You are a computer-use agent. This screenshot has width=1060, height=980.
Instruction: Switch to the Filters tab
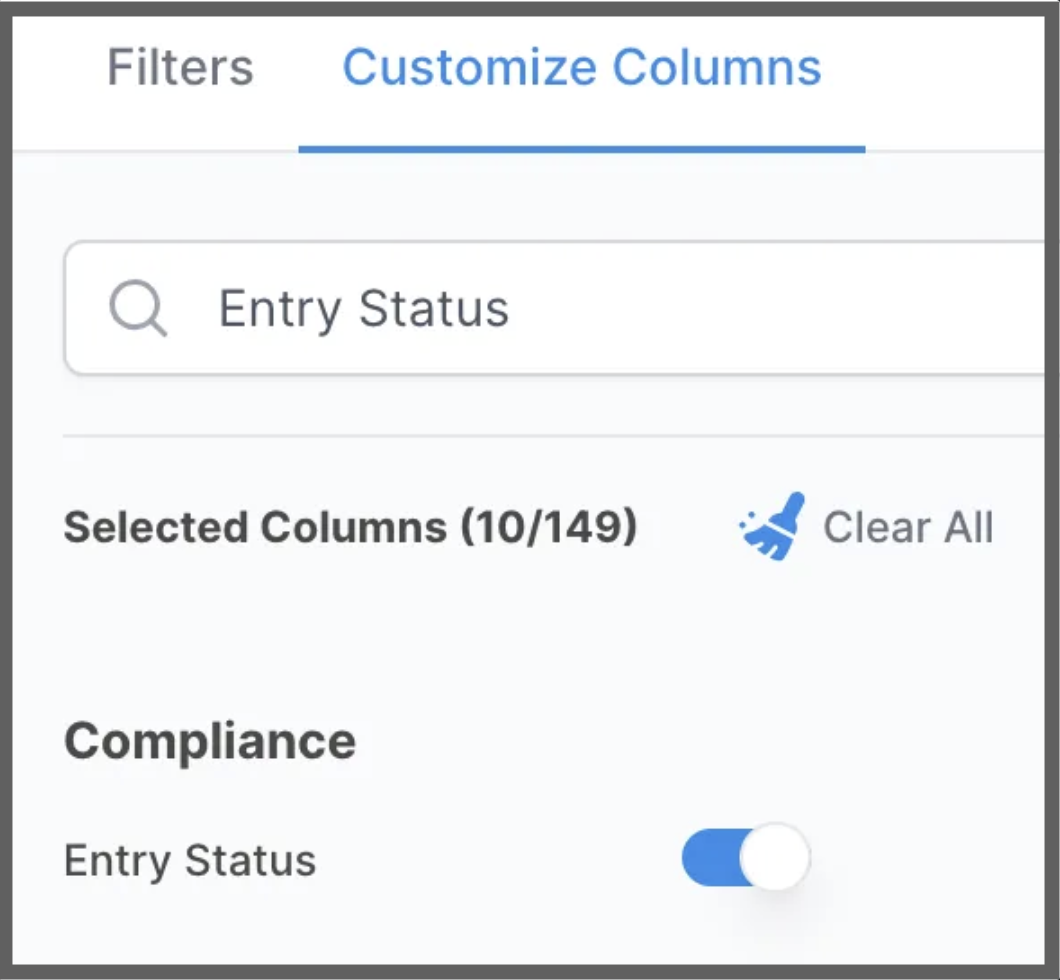tap(180, 68)
